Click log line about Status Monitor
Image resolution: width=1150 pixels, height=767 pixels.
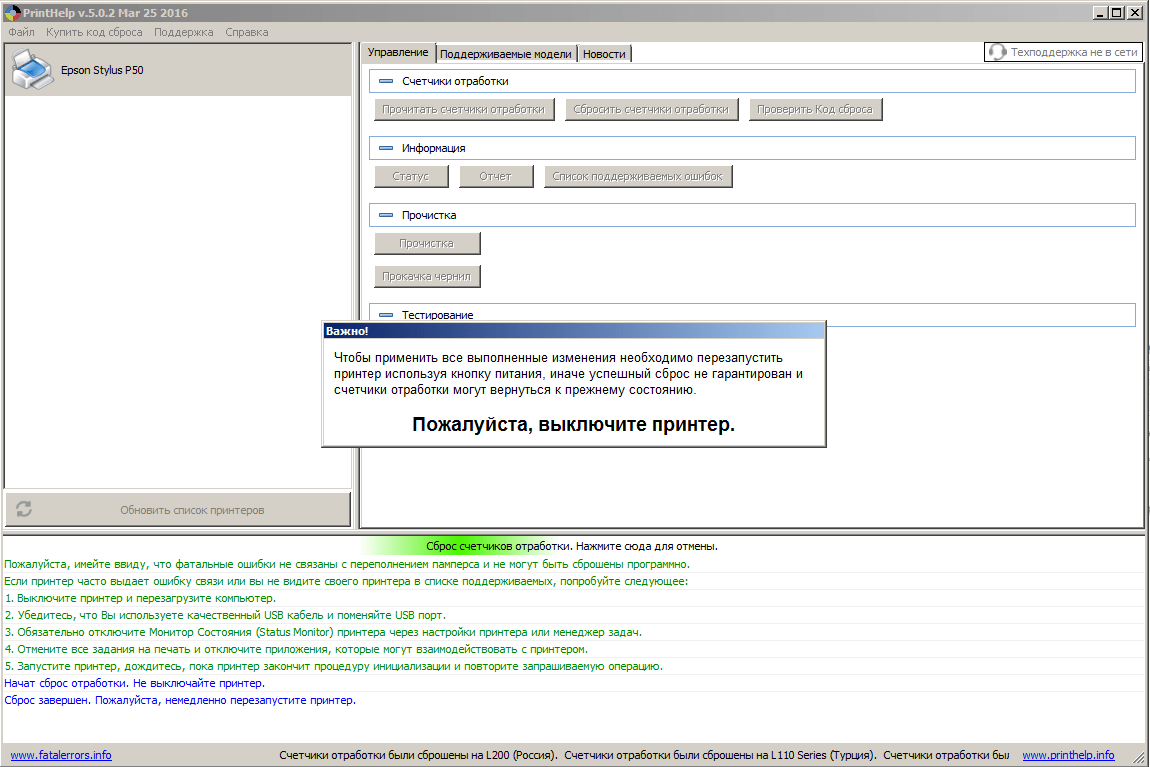tap(323, 632)
